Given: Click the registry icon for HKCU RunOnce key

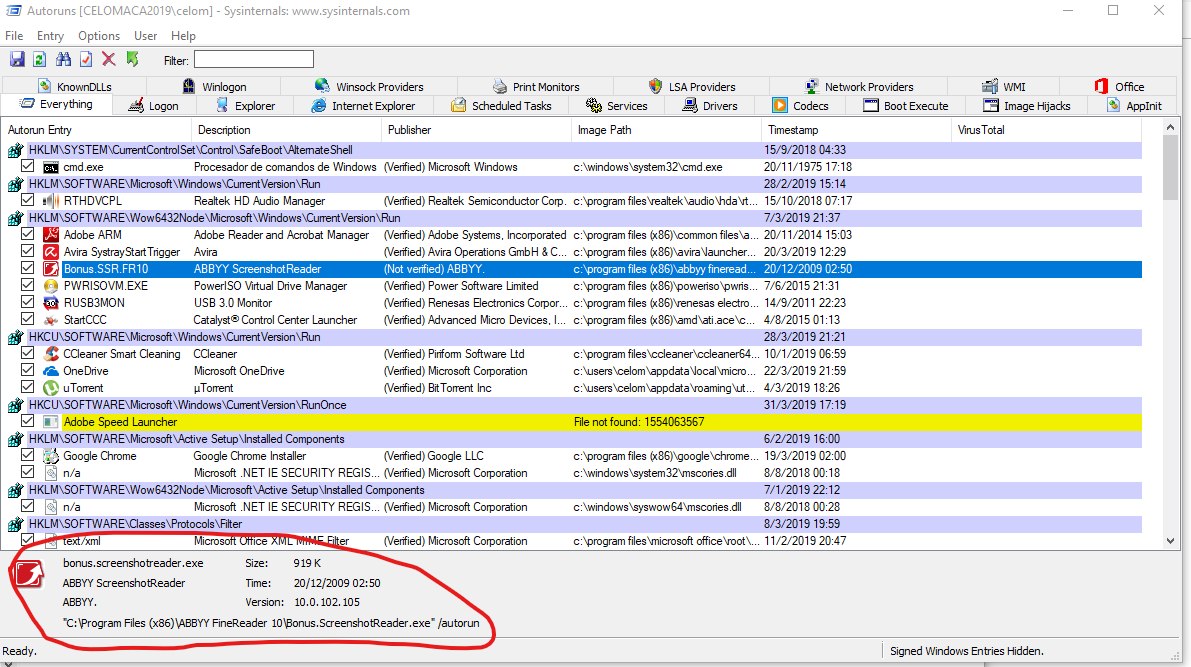Looking at the screenshot, I should pos(15,406).
